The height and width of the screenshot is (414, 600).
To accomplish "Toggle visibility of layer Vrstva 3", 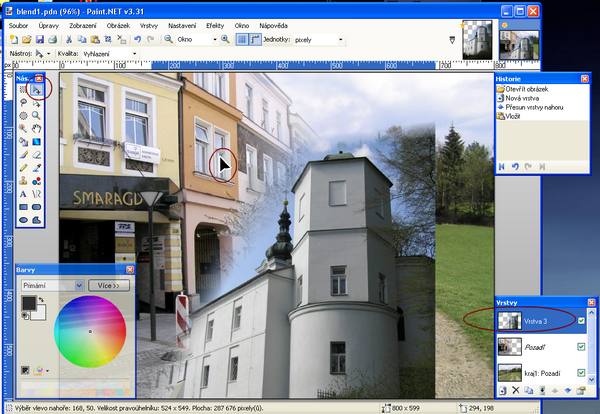I will 581,320.
